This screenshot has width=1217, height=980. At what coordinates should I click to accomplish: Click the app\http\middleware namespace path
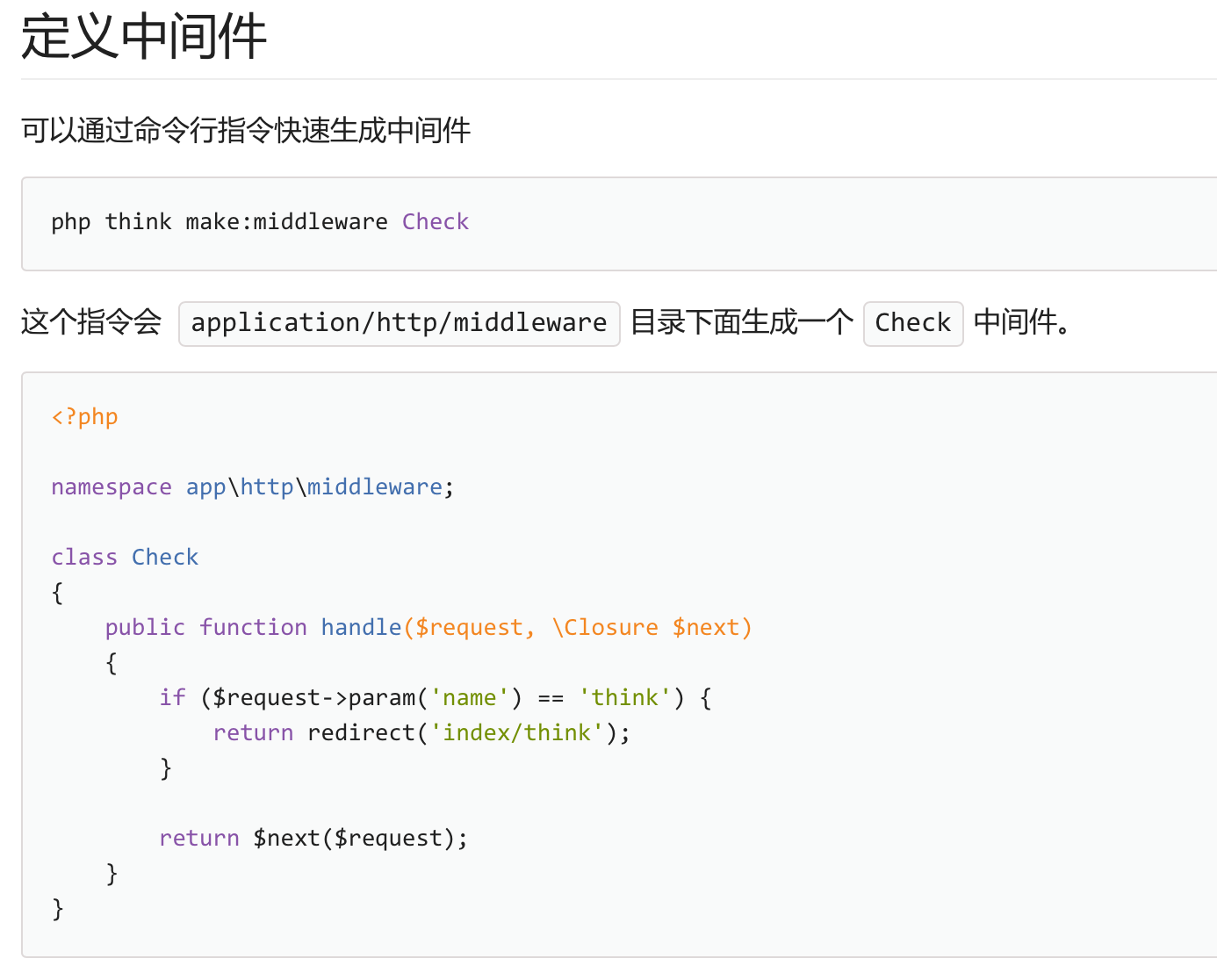[x=314, y=487]
